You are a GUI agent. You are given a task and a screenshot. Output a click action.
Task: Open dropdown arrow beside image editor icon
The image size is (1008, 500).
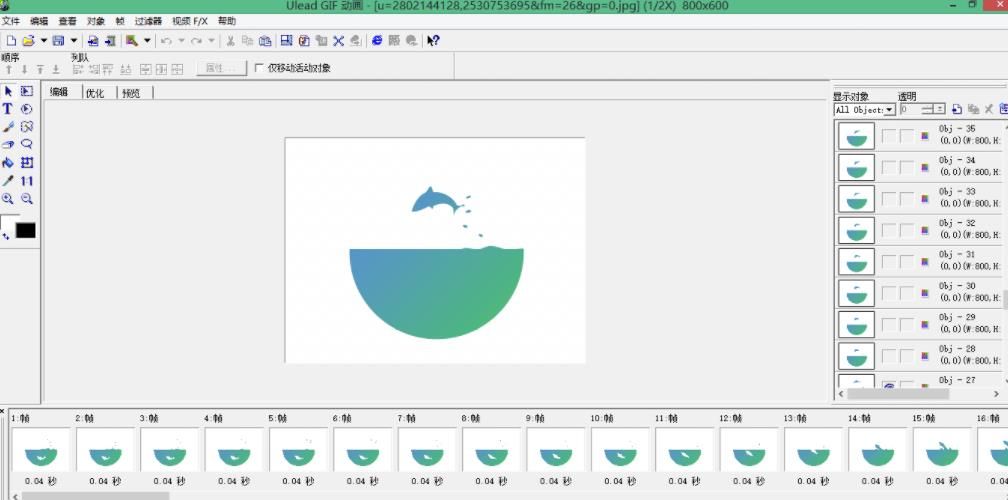147,40
